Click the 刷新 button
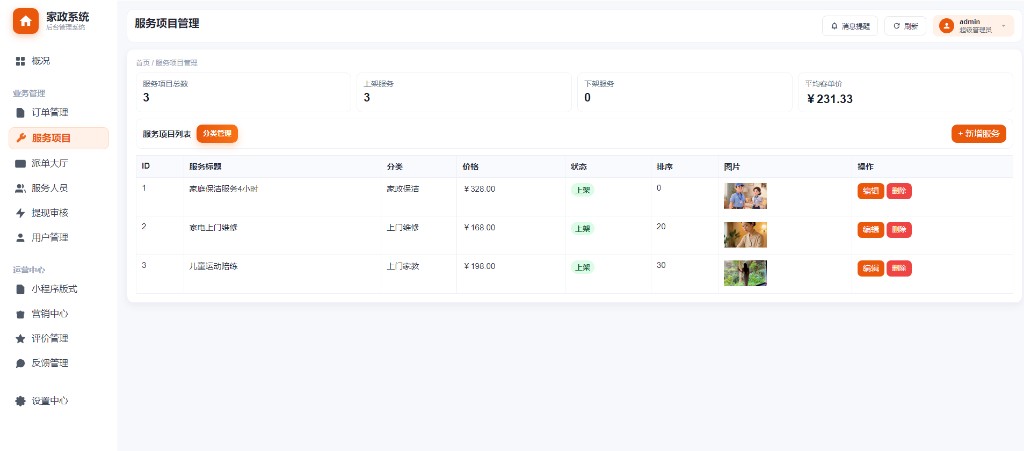 coord(905,26)
